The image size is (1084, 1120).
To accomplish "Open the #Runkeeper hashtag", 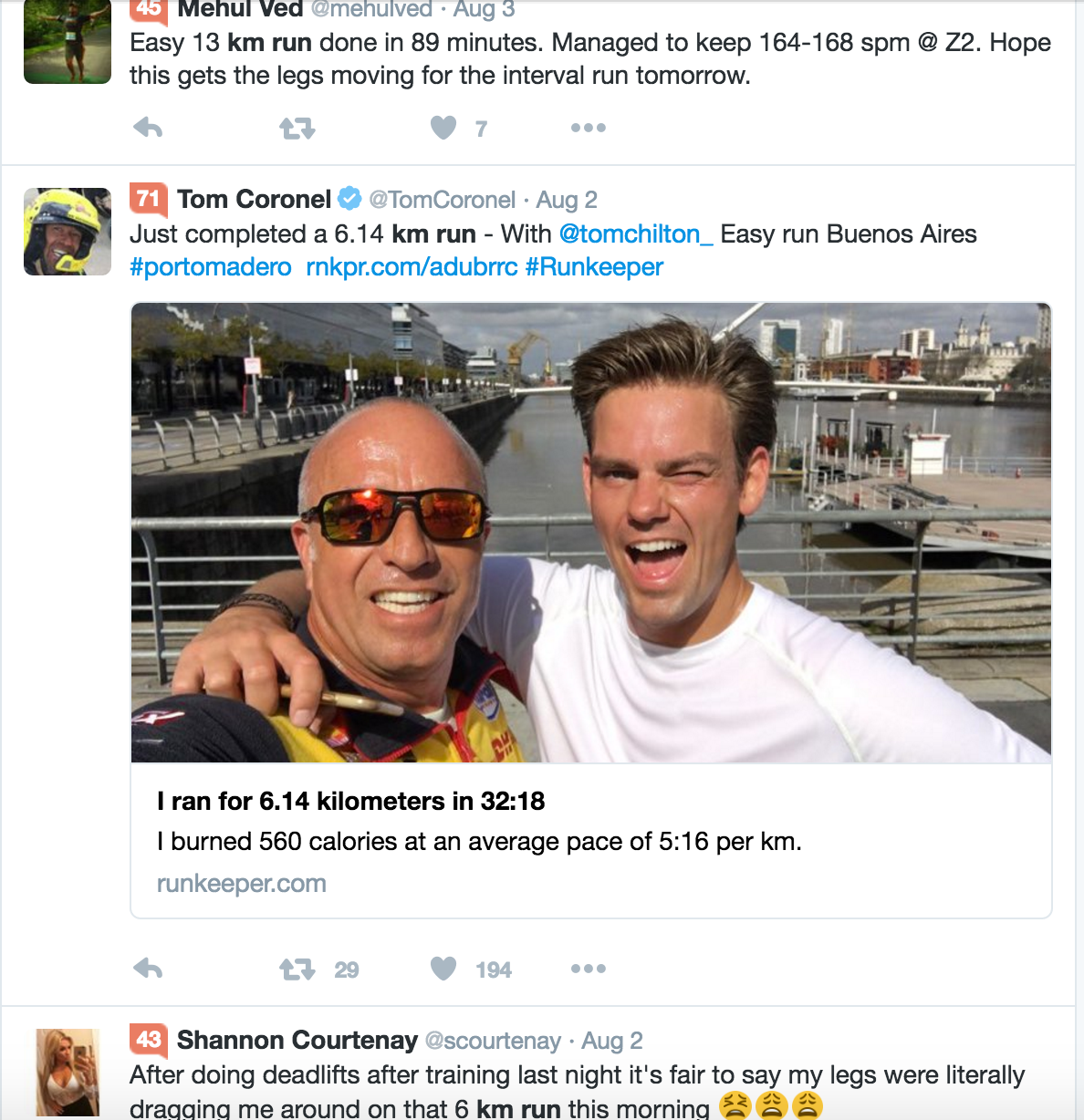I will coord(594,267).
